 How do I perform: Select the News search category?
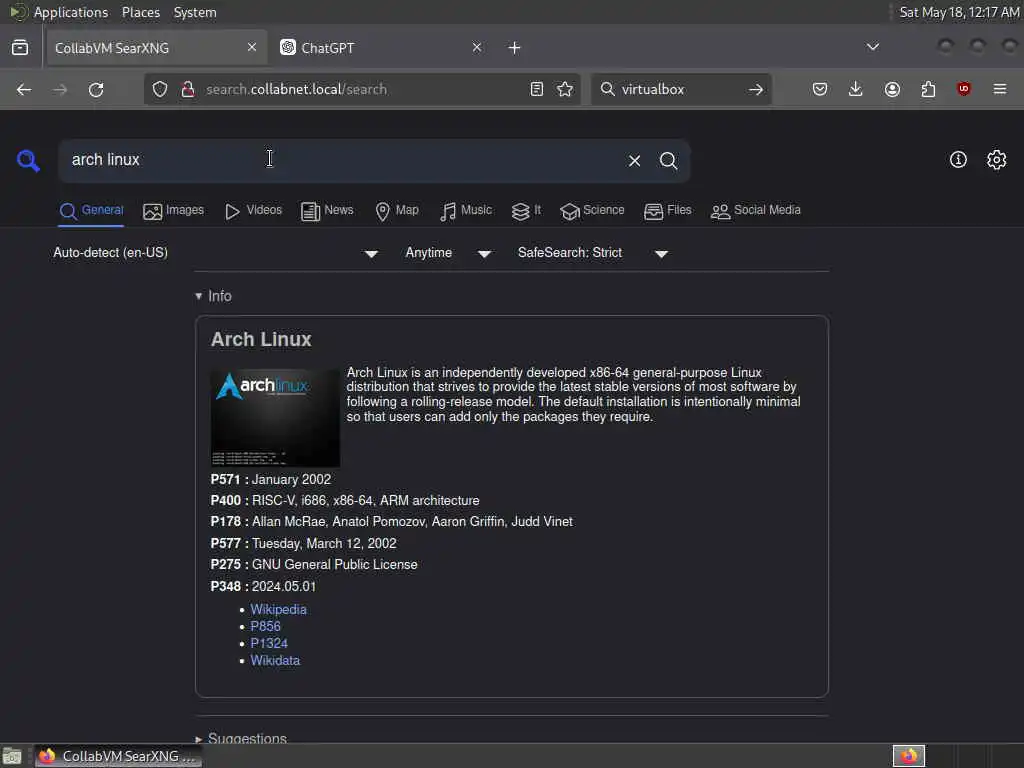327,211
